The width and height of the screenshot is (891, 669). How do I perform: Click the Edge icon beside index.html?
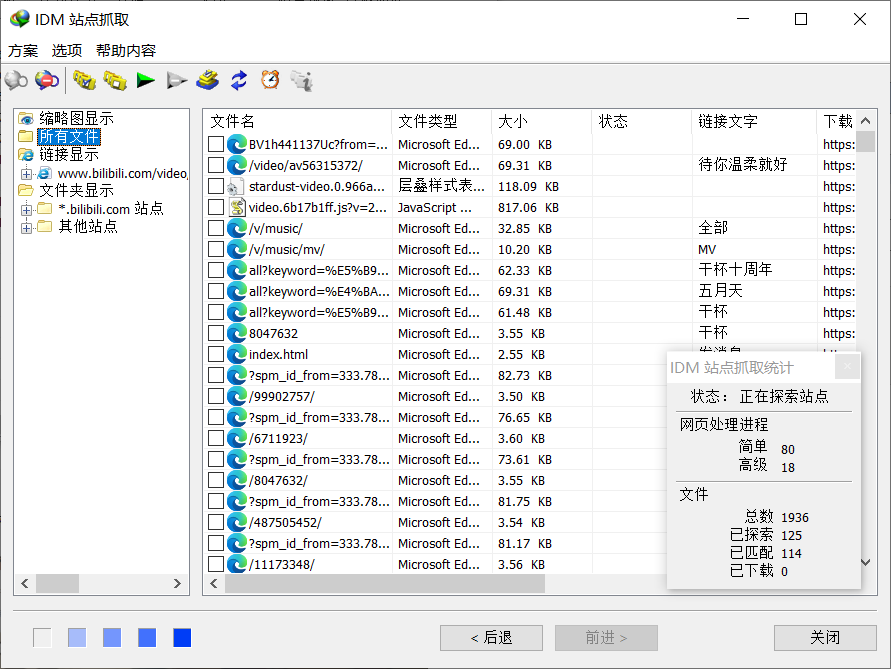(x=236, y=355)
